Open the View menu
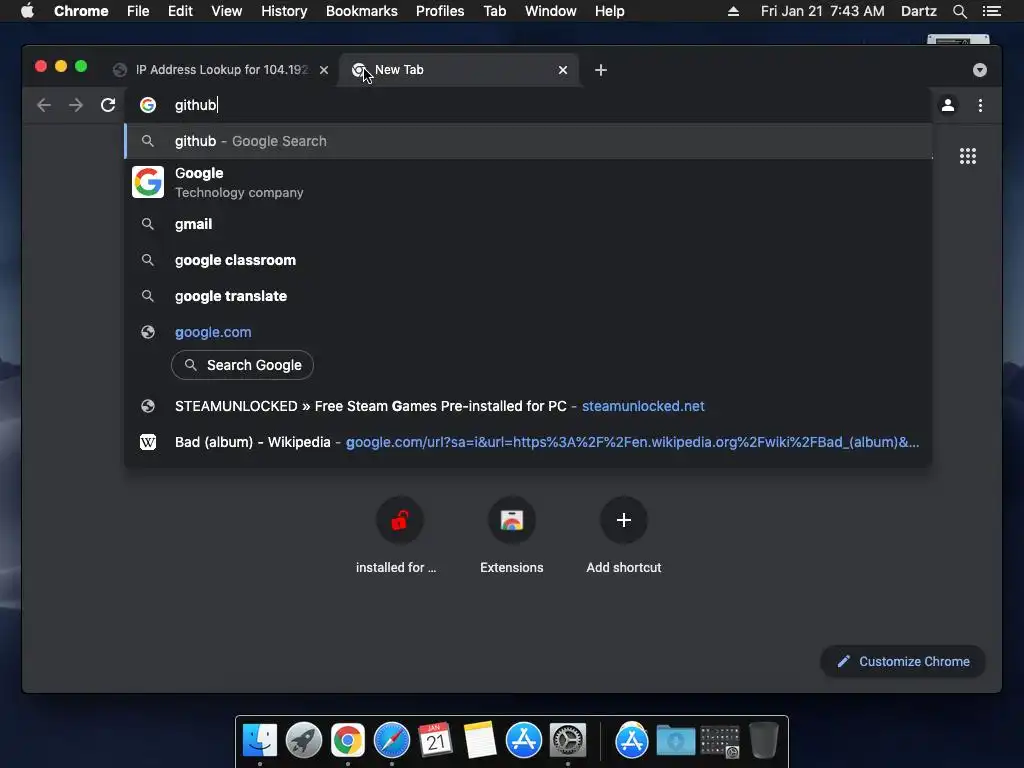 [227, 11]
